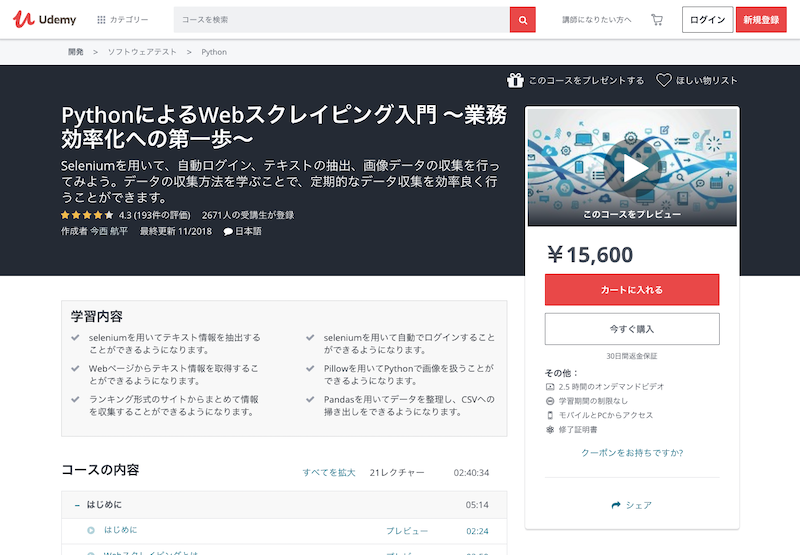Click checkmark beside seleniumを用いてテキスト情報を抽出する
800x555 pixels.
point(76,337)
